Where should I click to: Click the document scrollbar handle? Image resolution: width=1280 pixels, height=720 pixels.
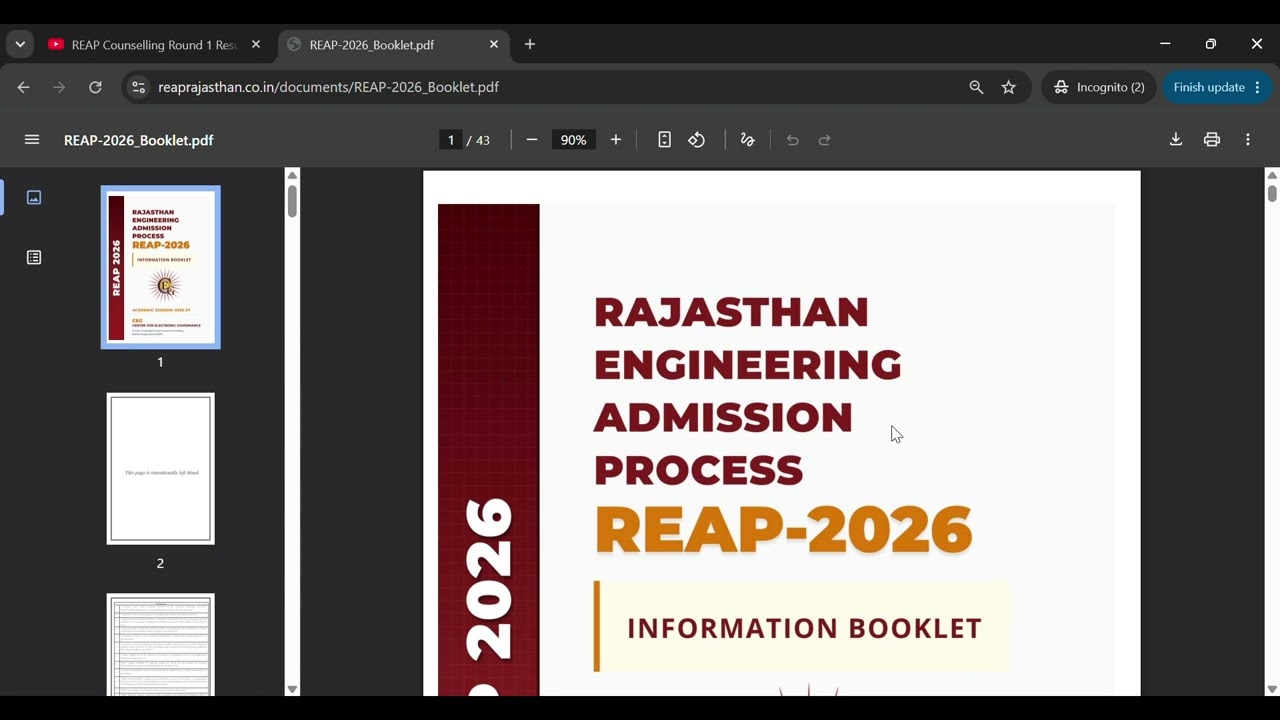(1272, 193)
